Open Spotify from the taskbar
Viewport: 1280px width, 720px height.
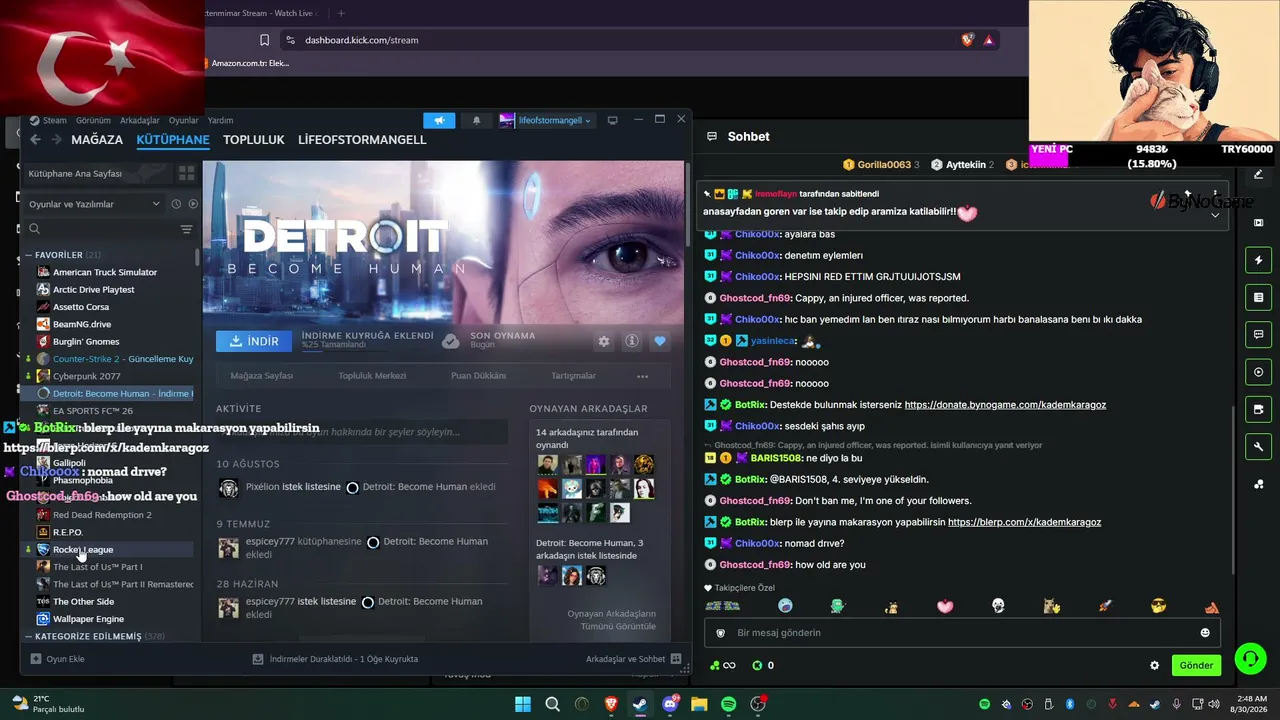coord(728,705)
